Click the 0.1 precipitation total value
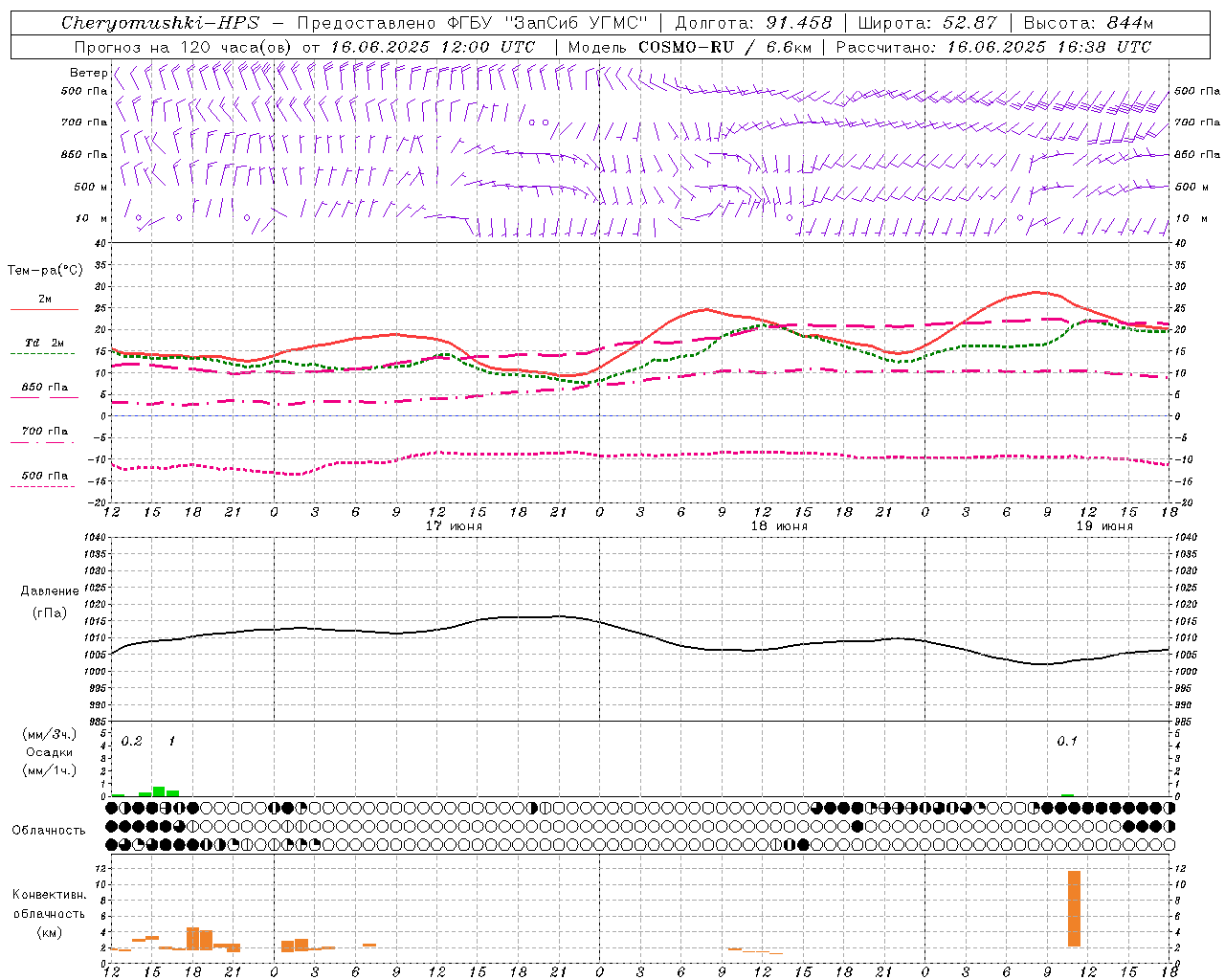1225x980 pixels. (1066, 742)
